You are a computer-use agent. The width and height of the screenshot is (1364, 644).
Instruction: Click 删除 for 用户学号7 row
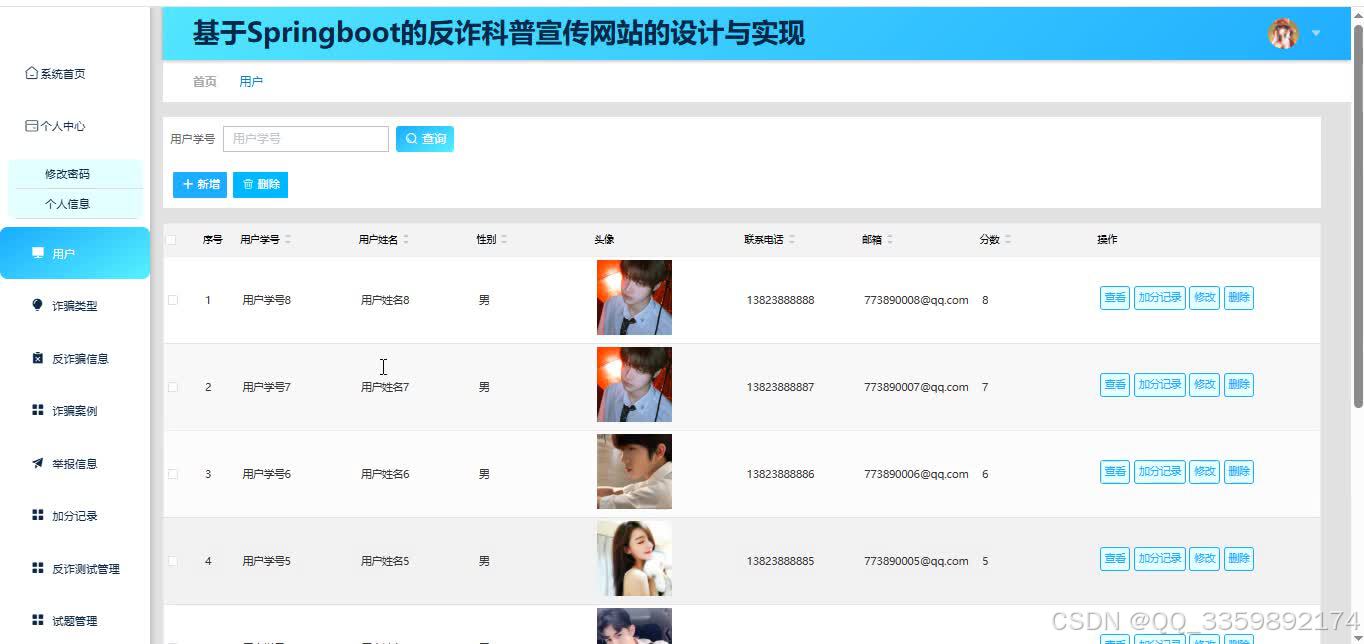[1239, 385]
